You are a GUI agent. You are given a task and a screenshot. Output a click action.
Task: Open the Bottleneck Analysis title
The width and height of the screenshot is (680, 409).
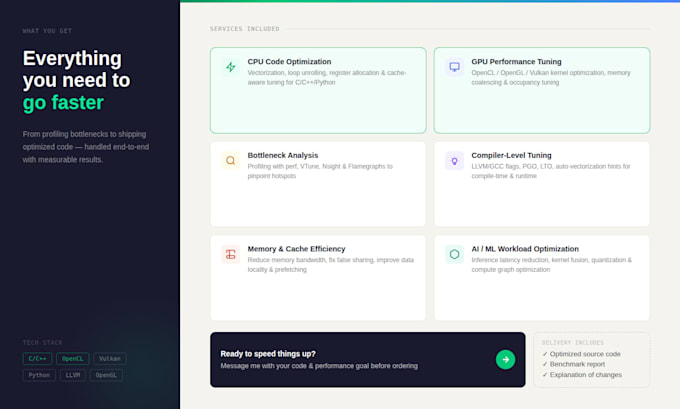283,155
